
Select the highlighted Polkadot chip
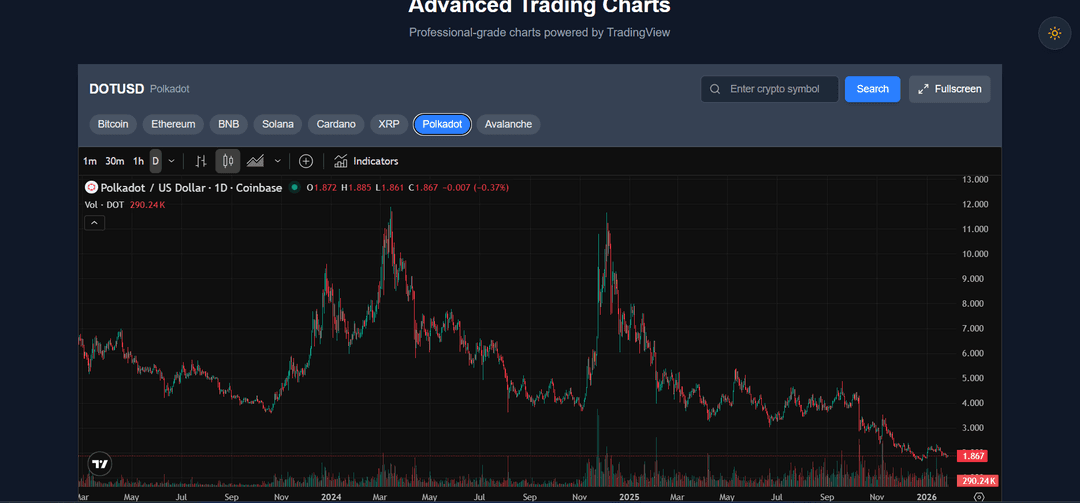(x=442, y=125)
